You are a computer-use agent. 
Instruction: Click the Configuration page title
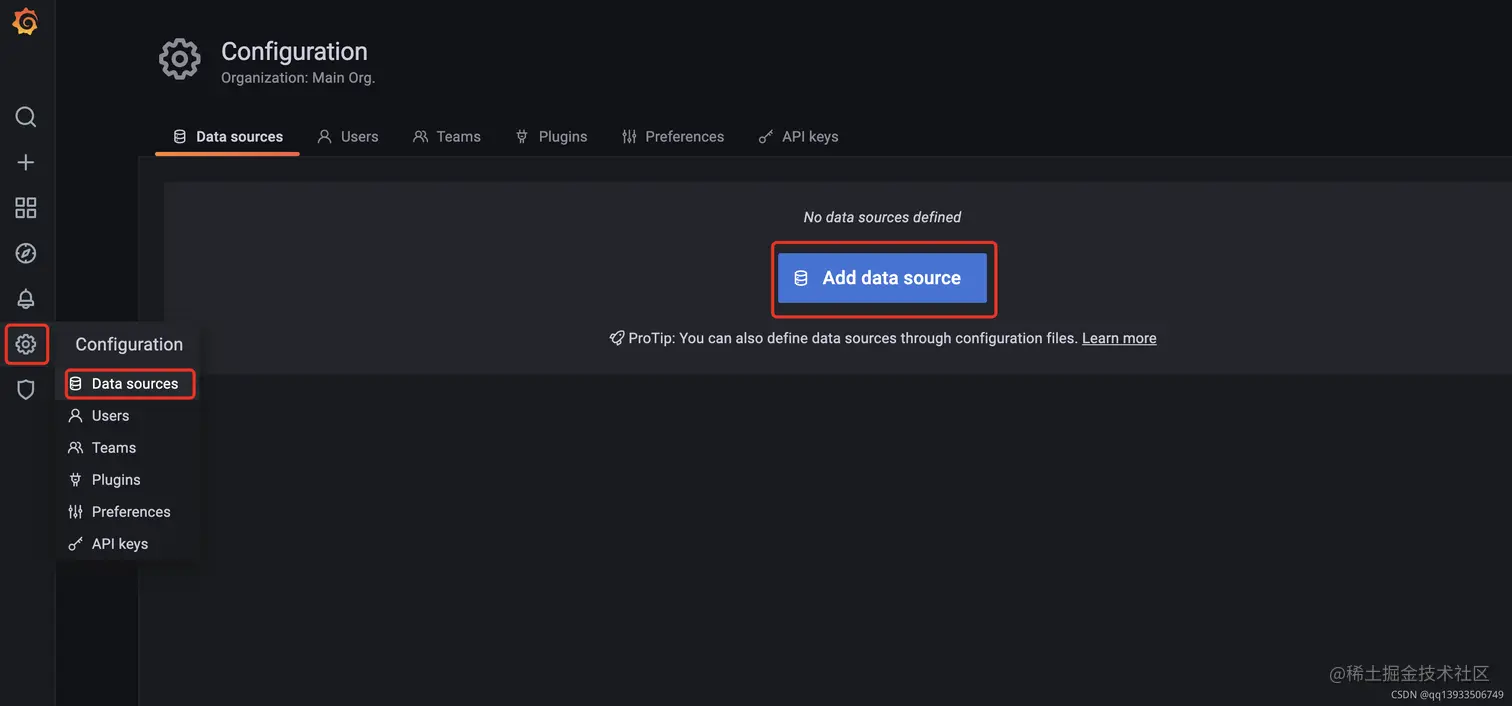pos(294,51)
